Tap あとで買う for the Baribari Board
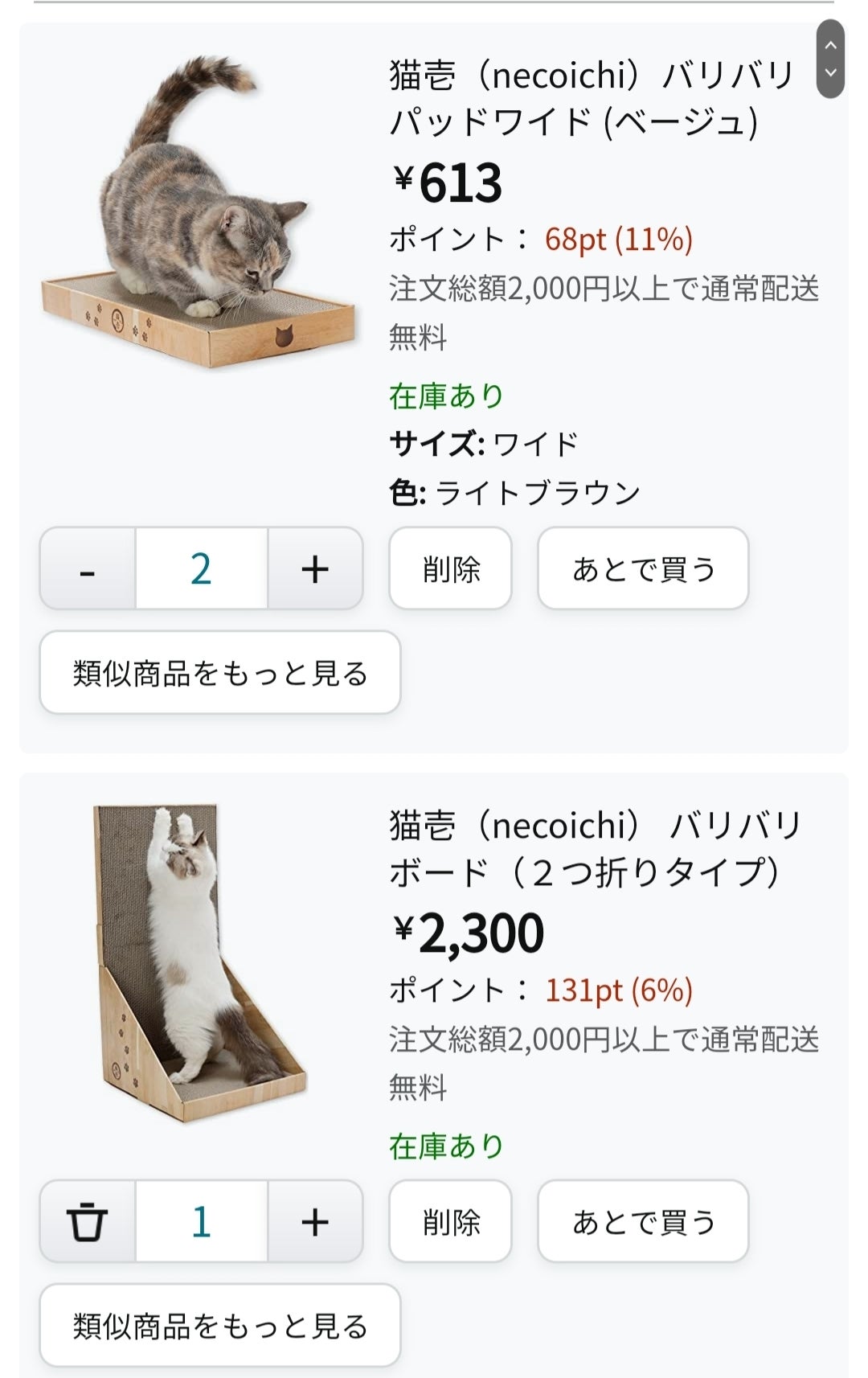 click(643, 1222)
